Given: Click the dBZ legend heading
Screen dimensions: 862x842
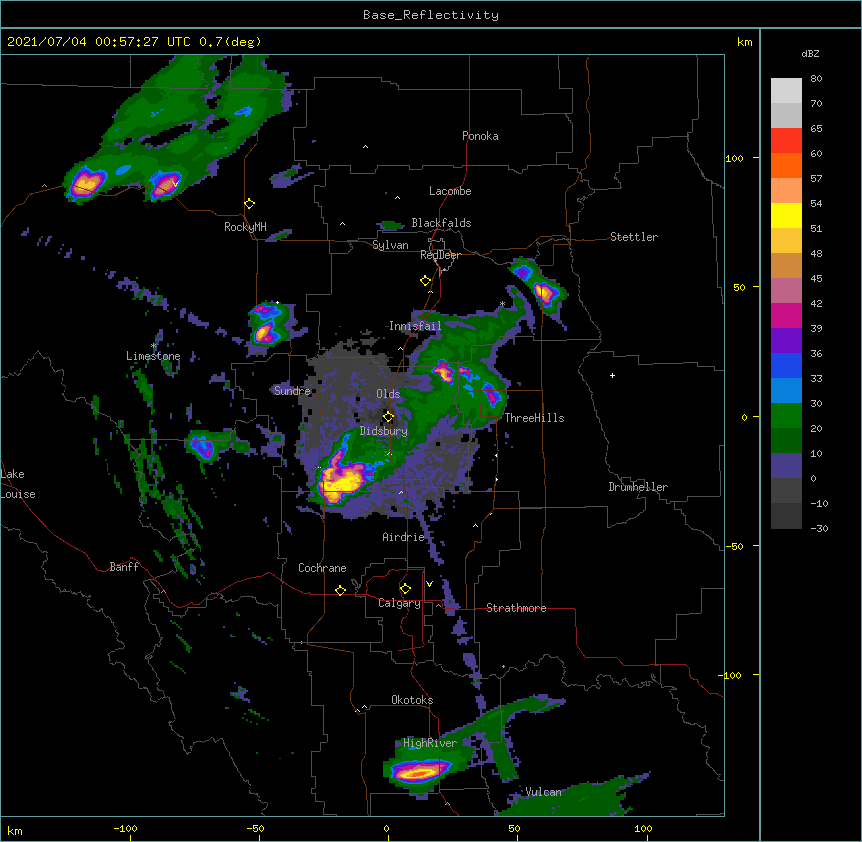Looking at the screenshot, I should [x=810, y=53].
